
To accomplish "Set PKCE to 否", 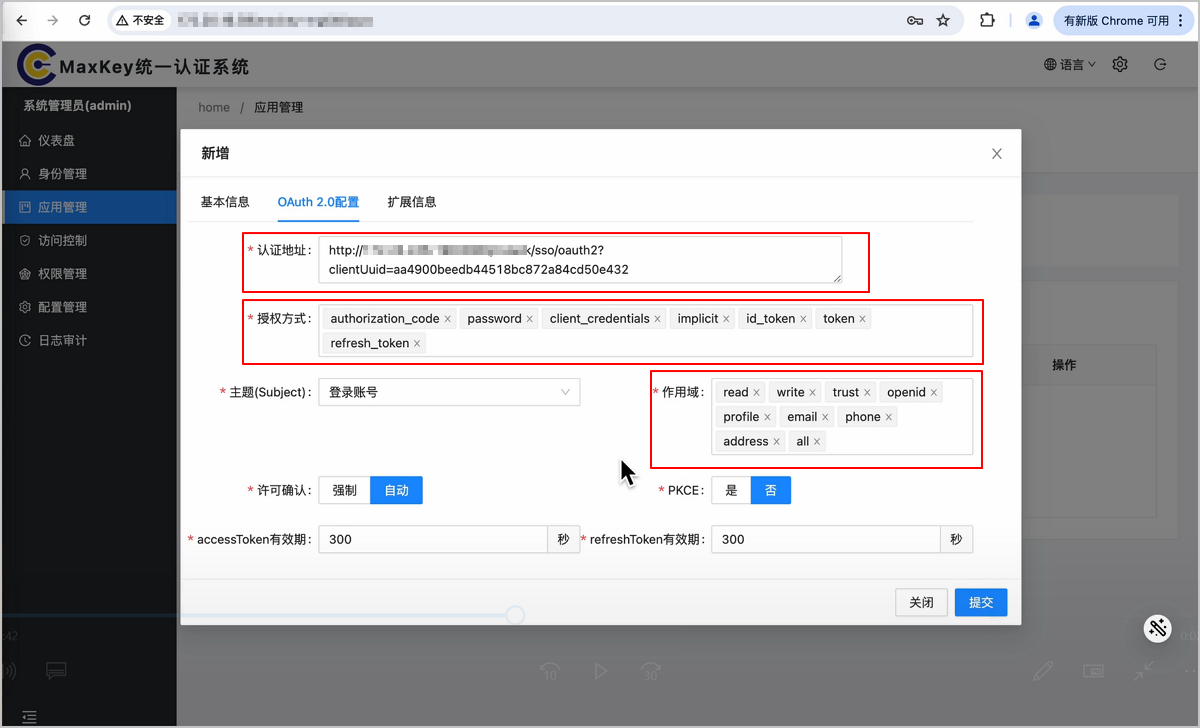I will pyautogui.click(x=771, y=490).
